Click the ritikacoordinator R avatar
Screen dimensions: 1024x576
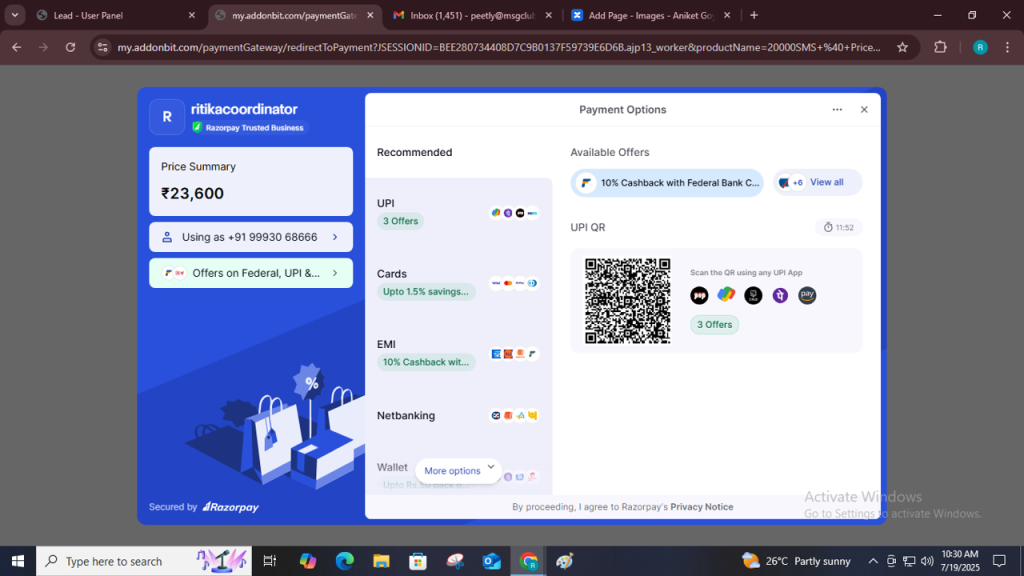click(x=167, y=117)
